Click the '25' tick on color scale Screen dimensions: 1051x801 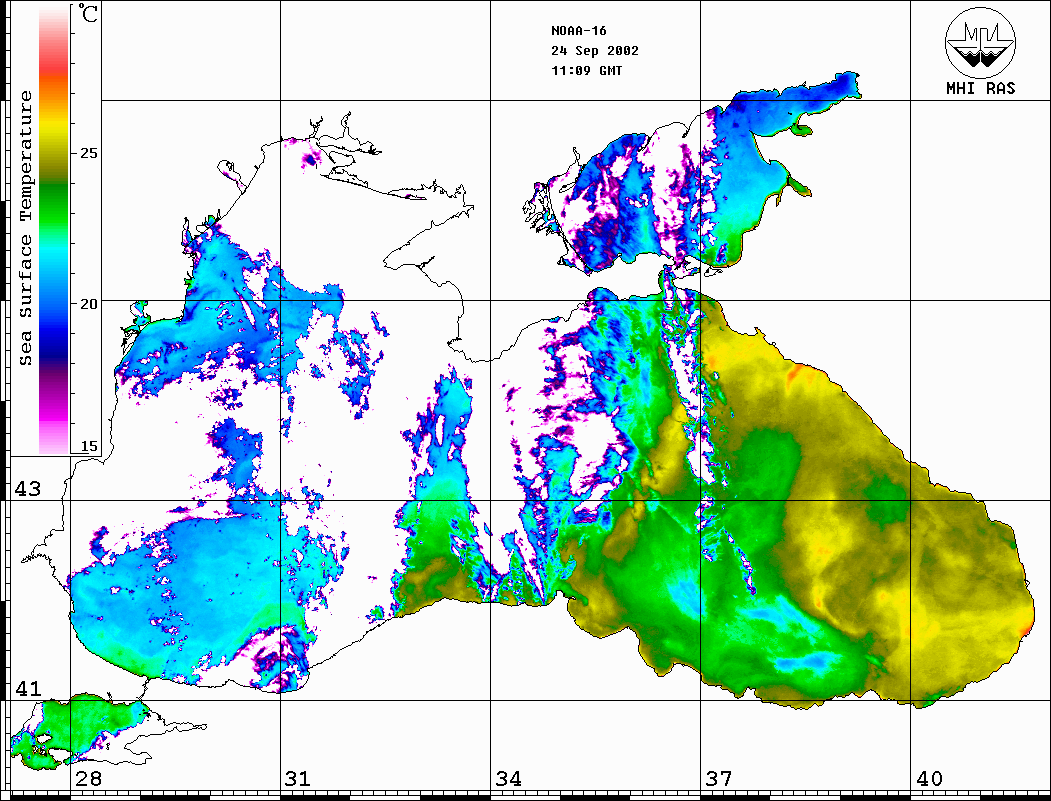[88, 153]
